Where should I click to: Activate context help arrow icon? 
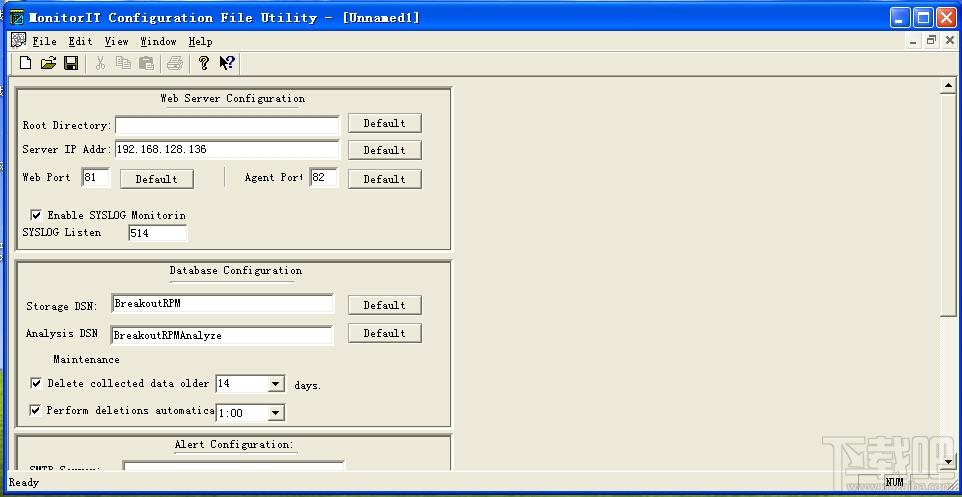227,63
